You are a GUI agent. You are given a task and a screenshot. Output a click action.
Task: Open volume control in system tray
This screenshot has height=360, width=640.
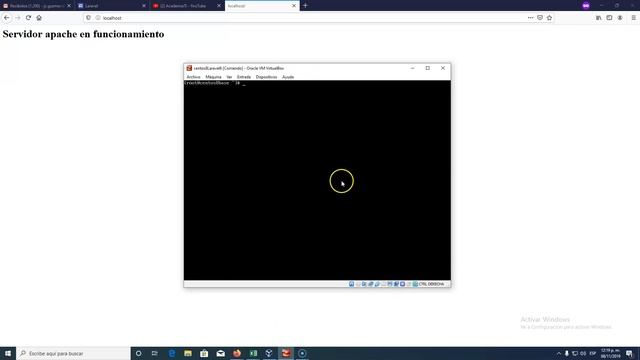(x=583, y=353)
